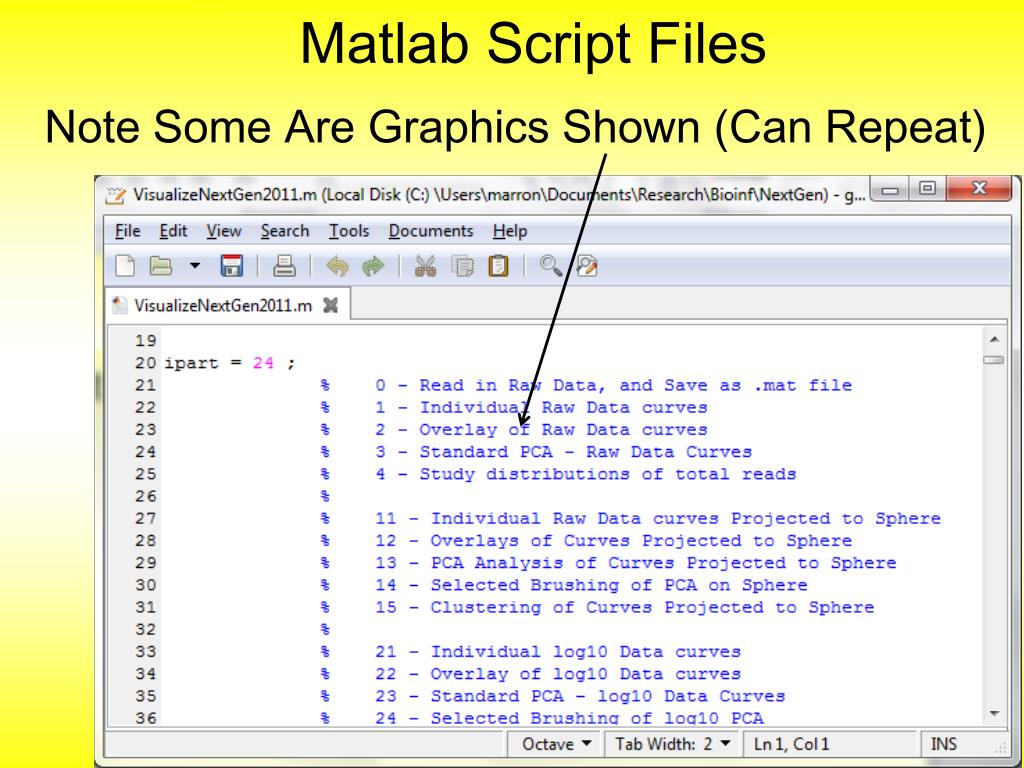Viewport: 1024px width, 768px height.
Task: Click 'Selected Brushing of PCA on Sphere'
Action: tap(592, 585)
